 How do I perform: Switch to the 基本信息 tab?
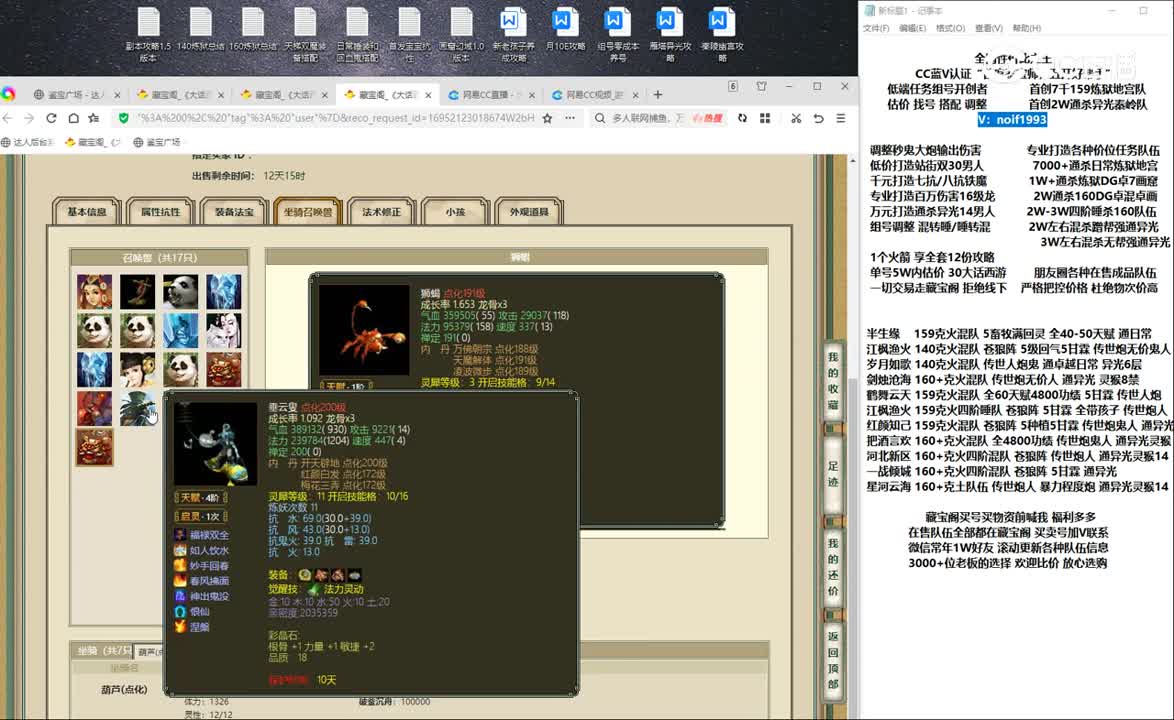pos(87,212)
